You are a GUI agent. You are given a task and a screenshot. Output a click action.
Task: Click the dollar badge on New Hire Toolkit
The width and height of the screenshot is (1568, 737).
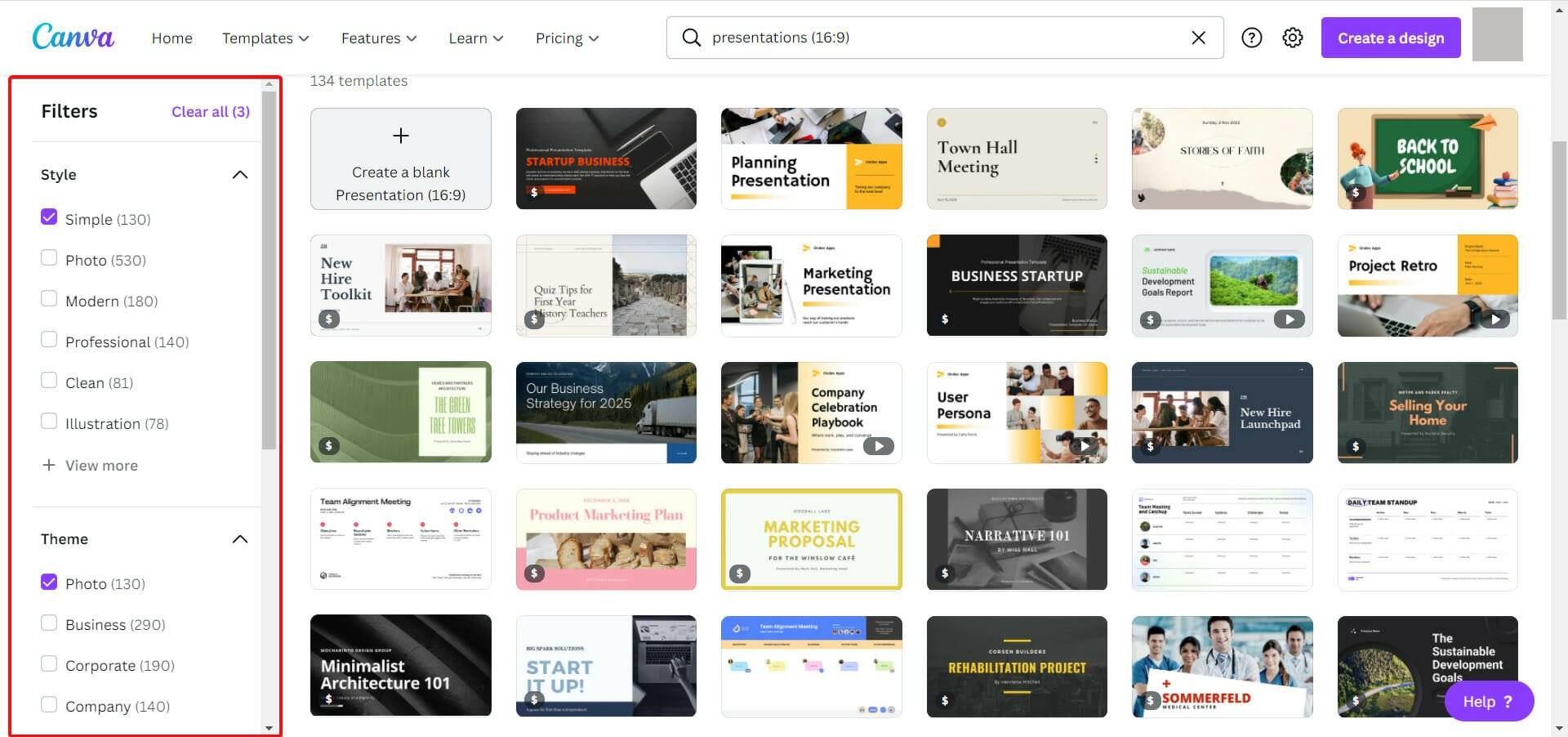pyautogui.click(x=328, y=319)
